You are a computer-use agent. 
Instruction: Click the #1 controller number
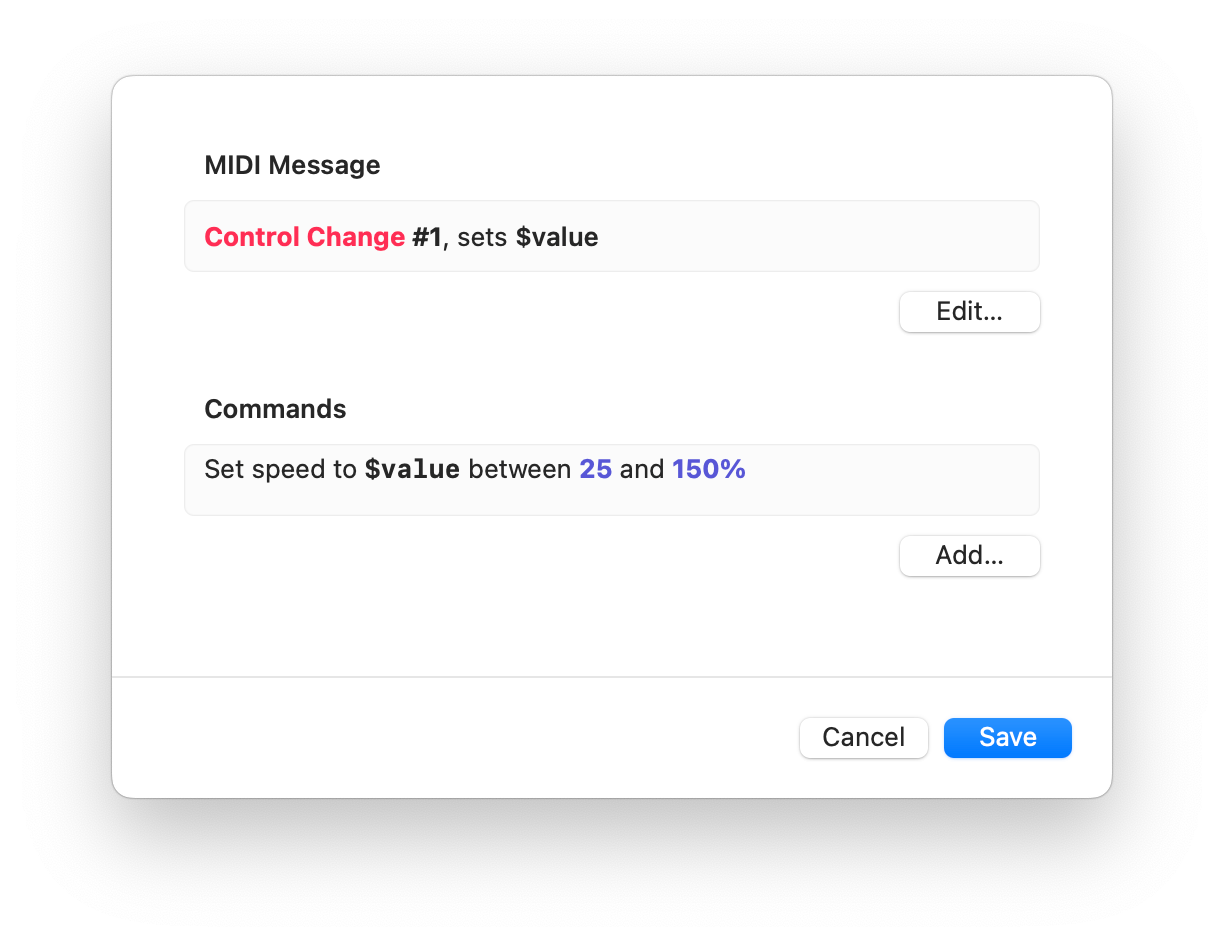426,238
